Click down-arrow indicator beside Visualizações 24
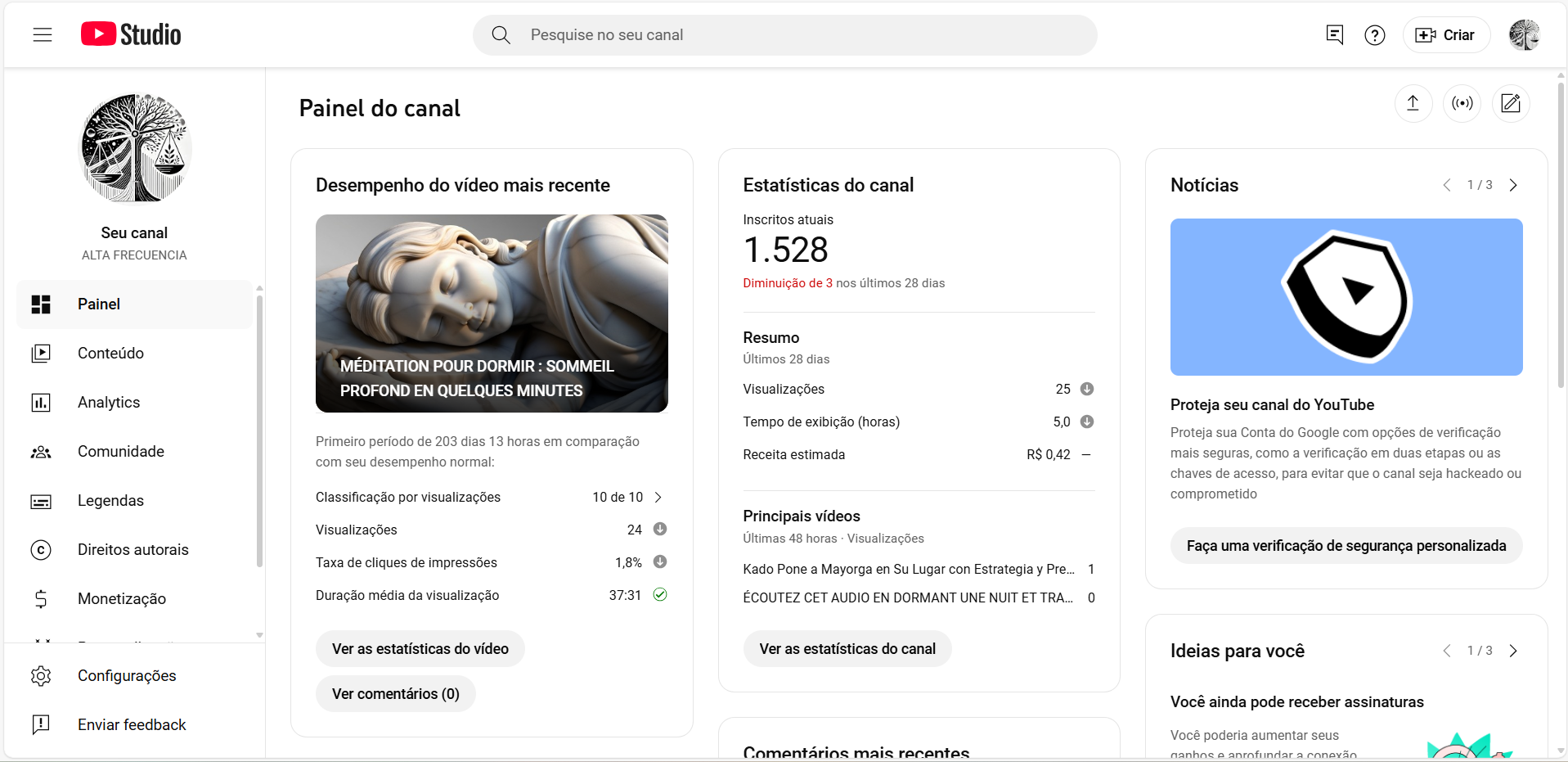1568x762 pixels. 660,530
